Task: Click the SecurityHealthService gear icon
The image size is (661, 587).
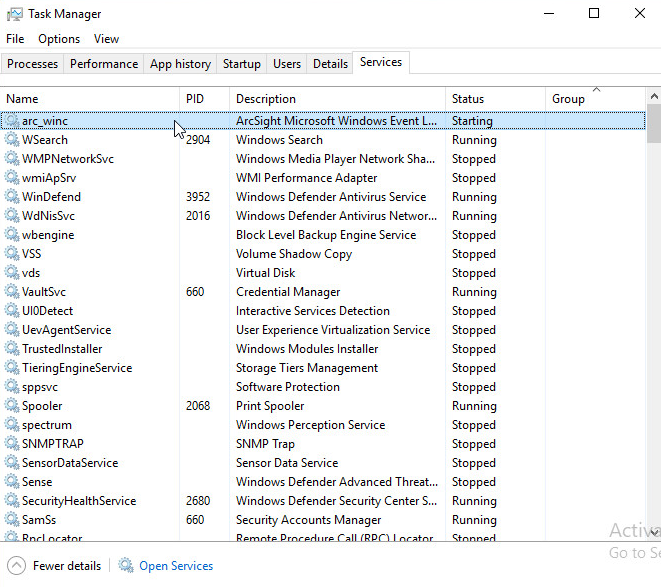Action: click(x=12, y=501)
